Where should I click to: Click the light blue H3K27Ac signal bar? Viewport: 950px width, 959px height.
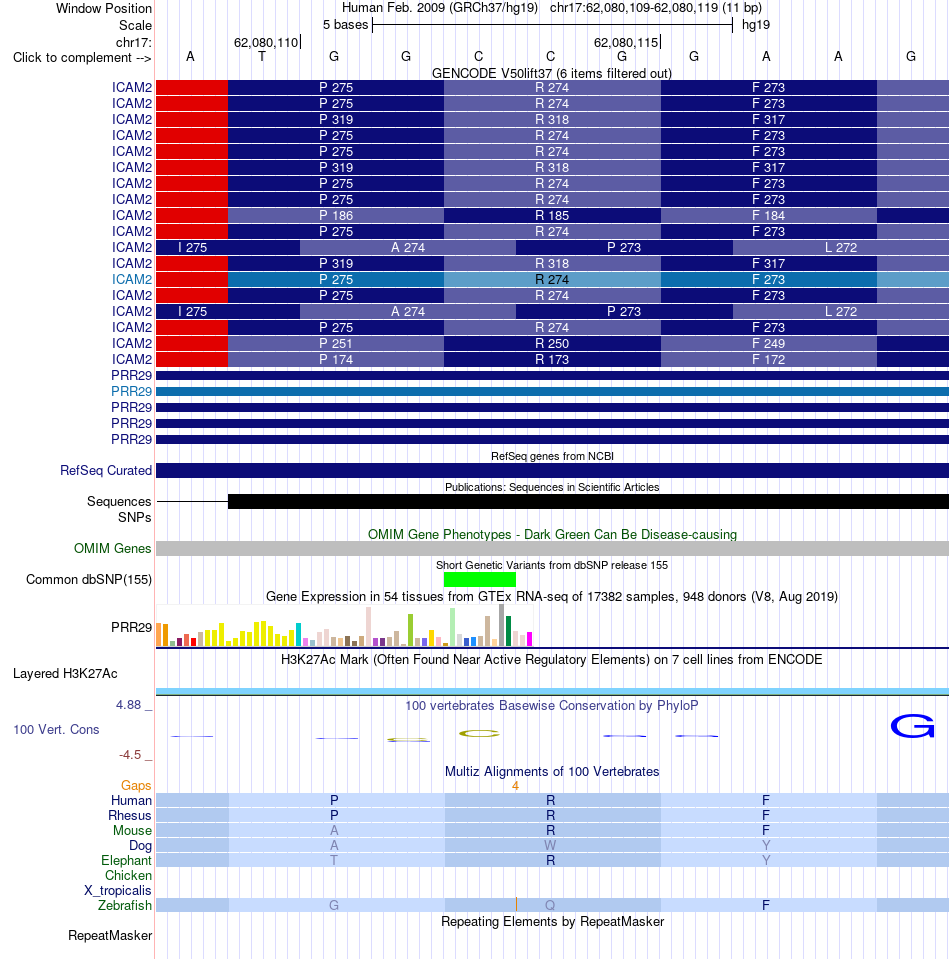[x=552, y=692]
